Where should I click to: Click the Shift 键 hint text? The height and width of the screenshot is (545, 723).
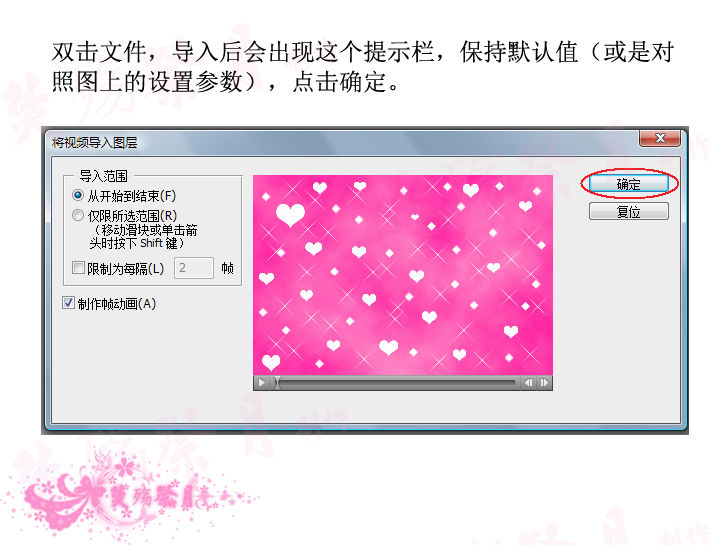pyautogui.click(x=162, y=243)
